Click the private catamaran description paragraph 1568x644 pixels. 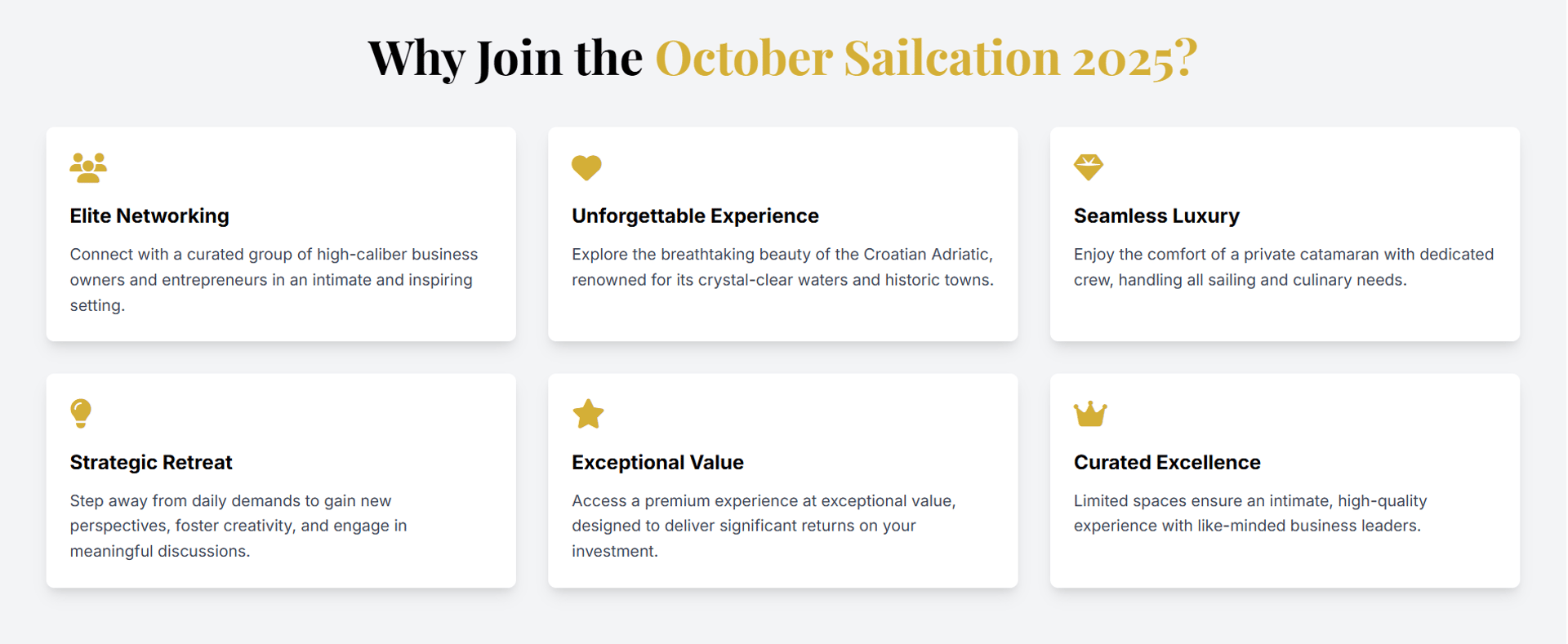(1284, 267)
